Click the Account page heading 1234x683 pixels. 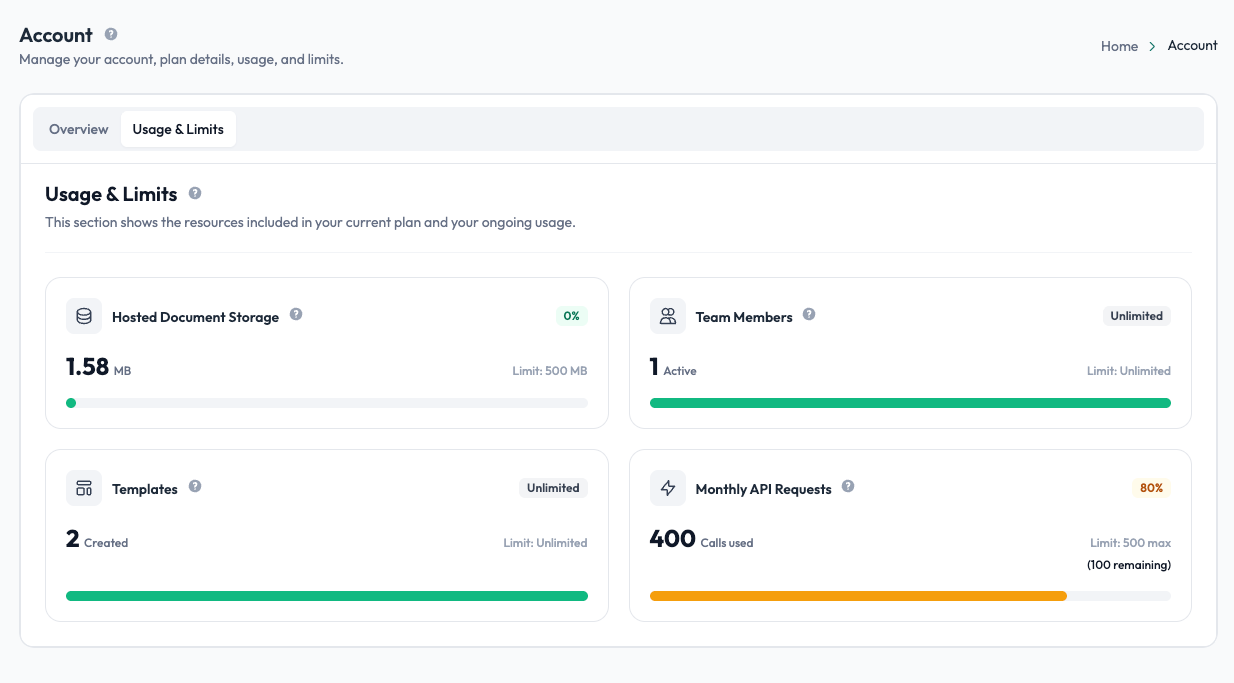[x=56, y=35]
